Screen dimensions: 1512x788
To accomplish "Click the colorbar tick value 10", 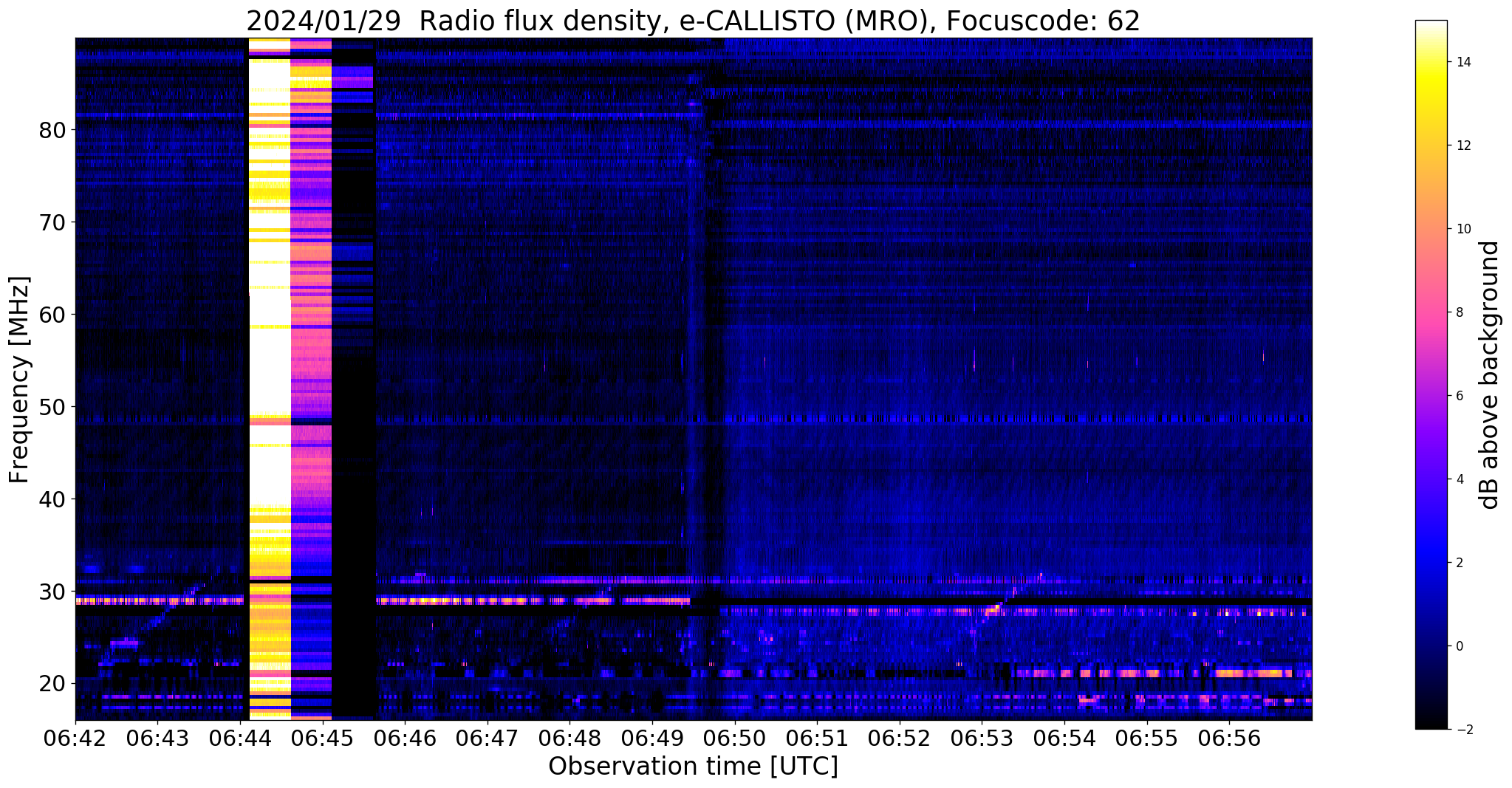I will tap(1463, 229).
